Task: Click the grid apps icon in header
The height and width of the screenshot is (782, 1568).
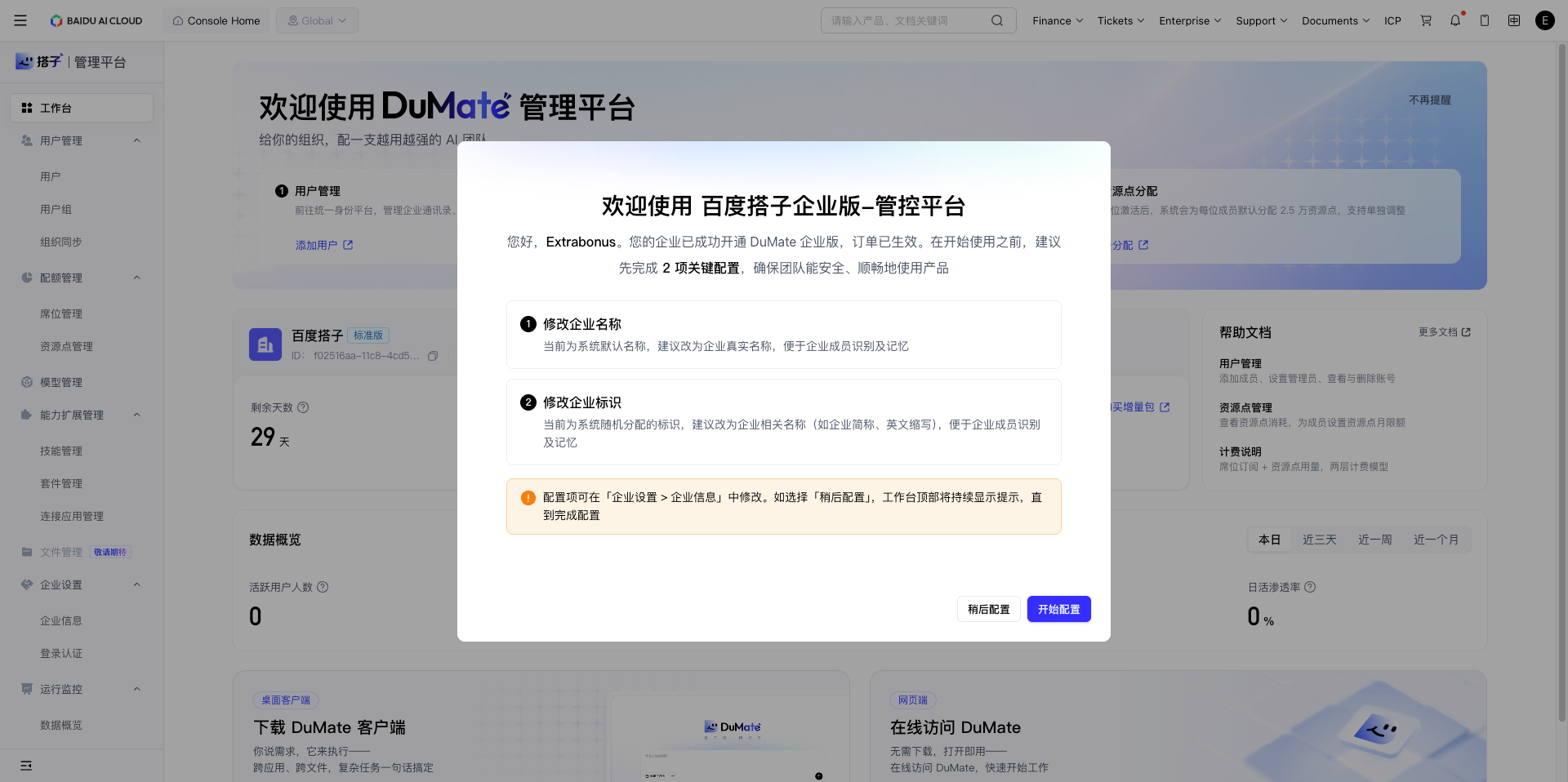Action: [x=1514, y=20]
